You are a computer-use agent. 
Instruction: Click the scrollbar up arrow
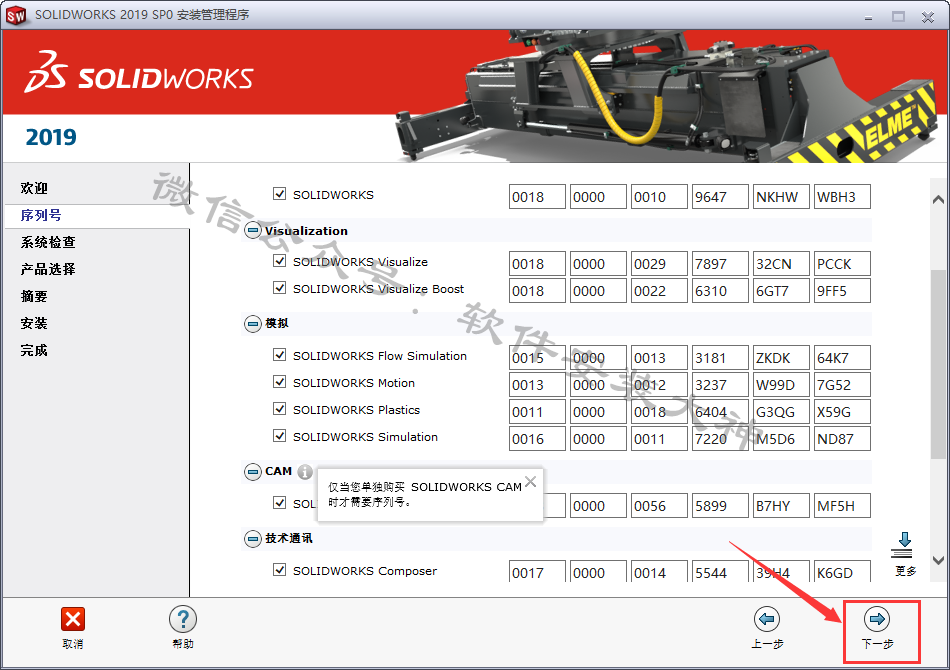[x=938, y=199]
